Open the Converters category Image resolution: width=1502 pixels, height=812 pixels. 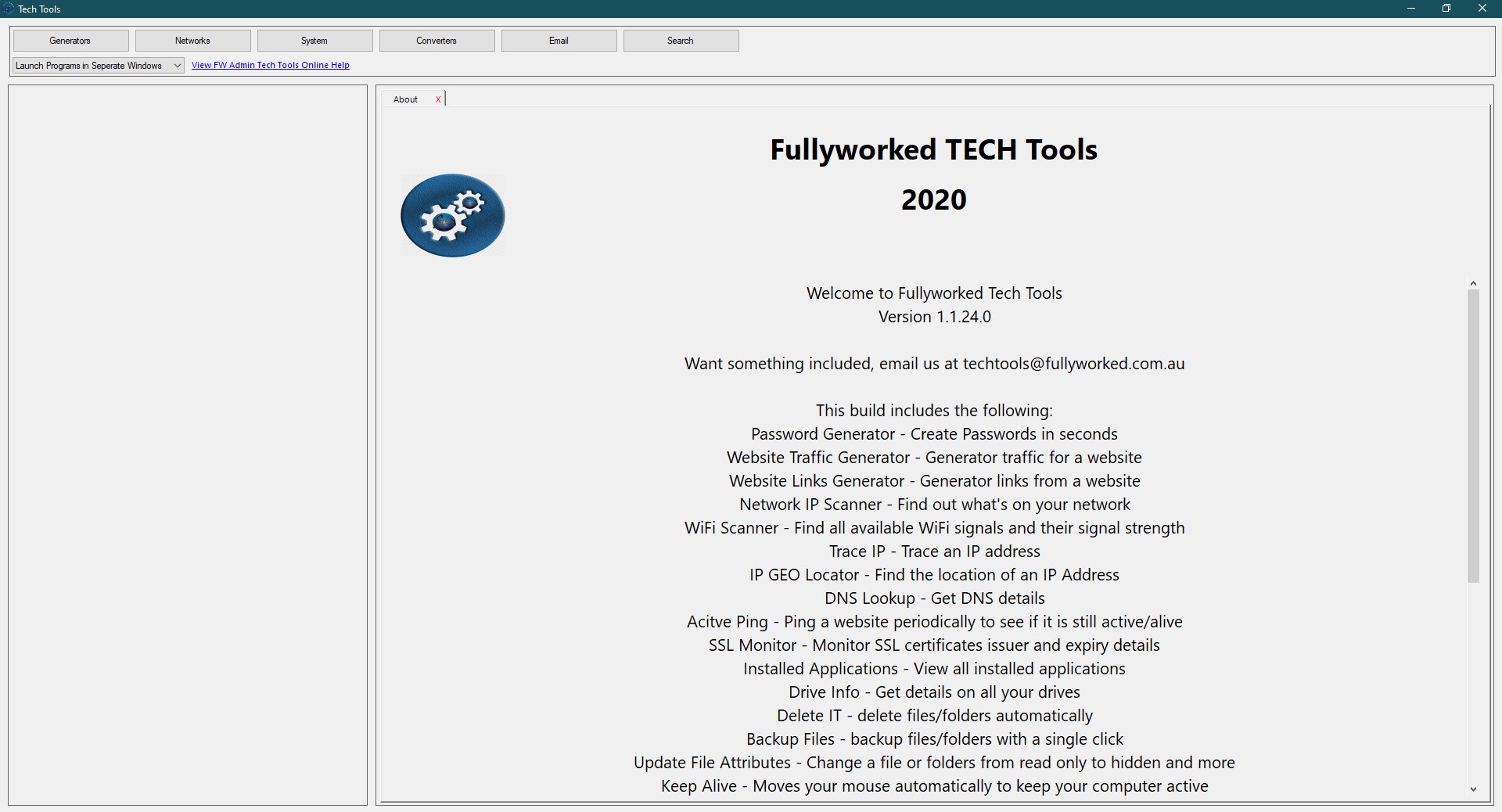[x=437, y=40]
